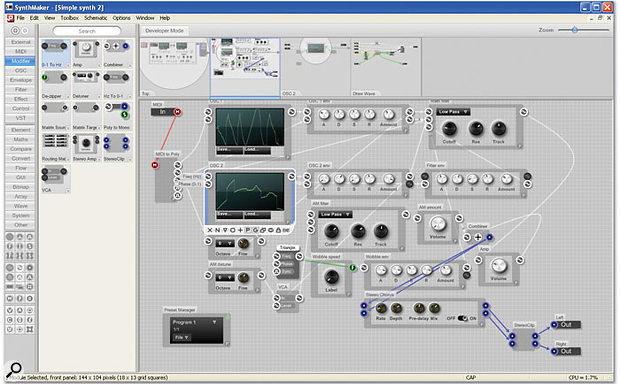The image size is (620, 384).
Task: Select the Envelope toolbox filter category
Action: [x=21, y=80]
